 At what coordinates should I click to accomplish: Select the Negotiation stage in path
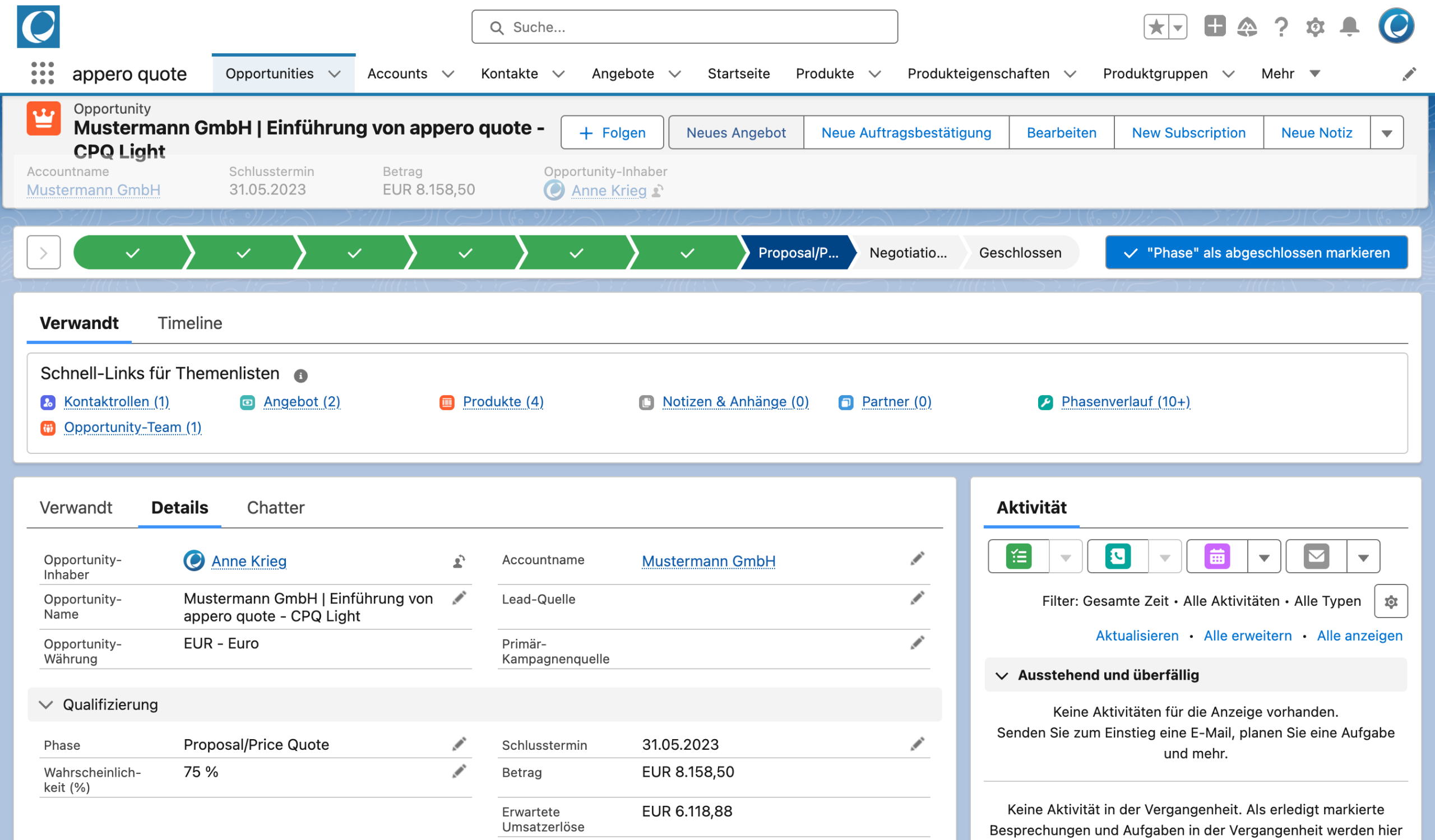908,253
